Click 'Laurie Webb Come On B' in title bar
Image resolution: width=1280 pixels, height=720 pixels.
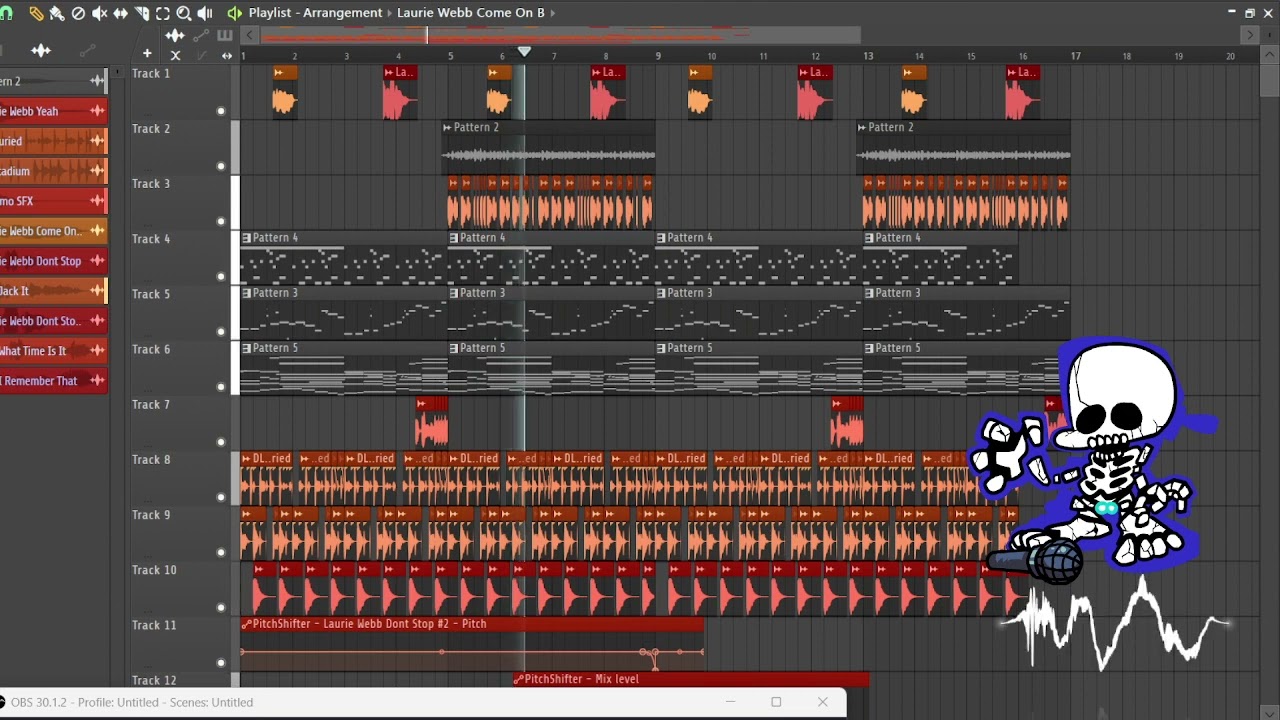click(471, 13)
